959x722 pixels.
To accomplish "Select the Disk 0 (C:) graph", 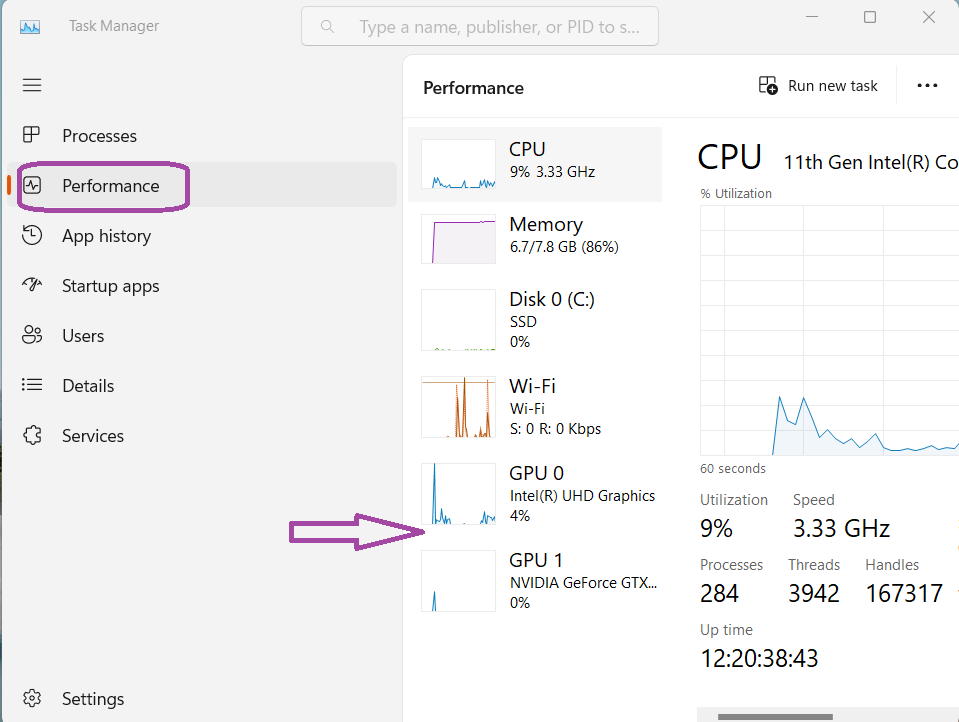I will [x=458, y=320].
